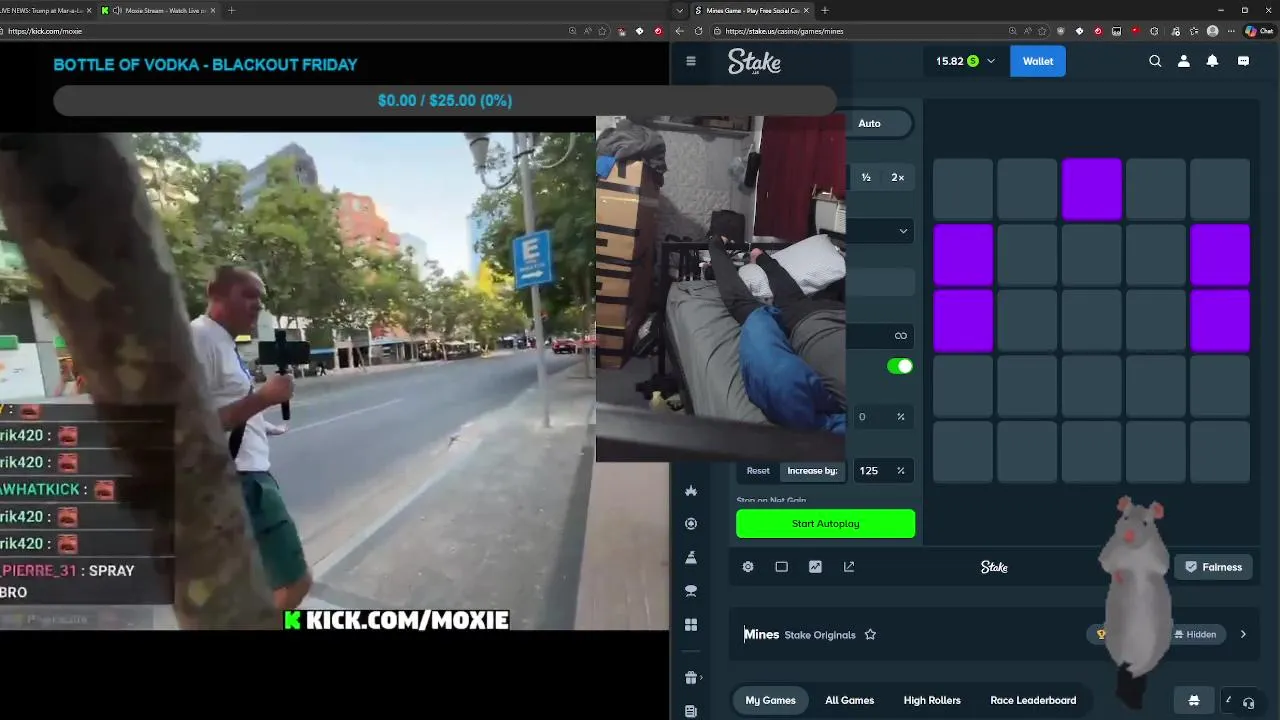This screenshot has width=1280, height=720.
Task: Expand the Mines game info arrow
Action: tap(1243, 634)
